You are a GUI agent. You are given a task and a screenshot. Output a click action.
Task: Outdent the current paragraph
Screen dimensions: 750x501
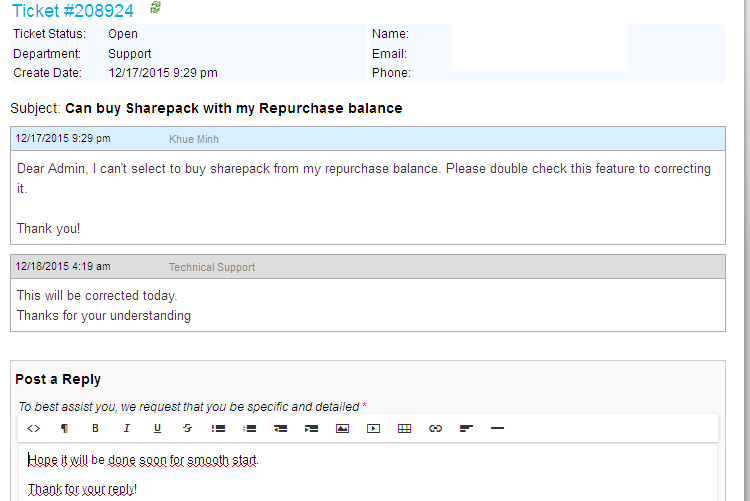281,428
